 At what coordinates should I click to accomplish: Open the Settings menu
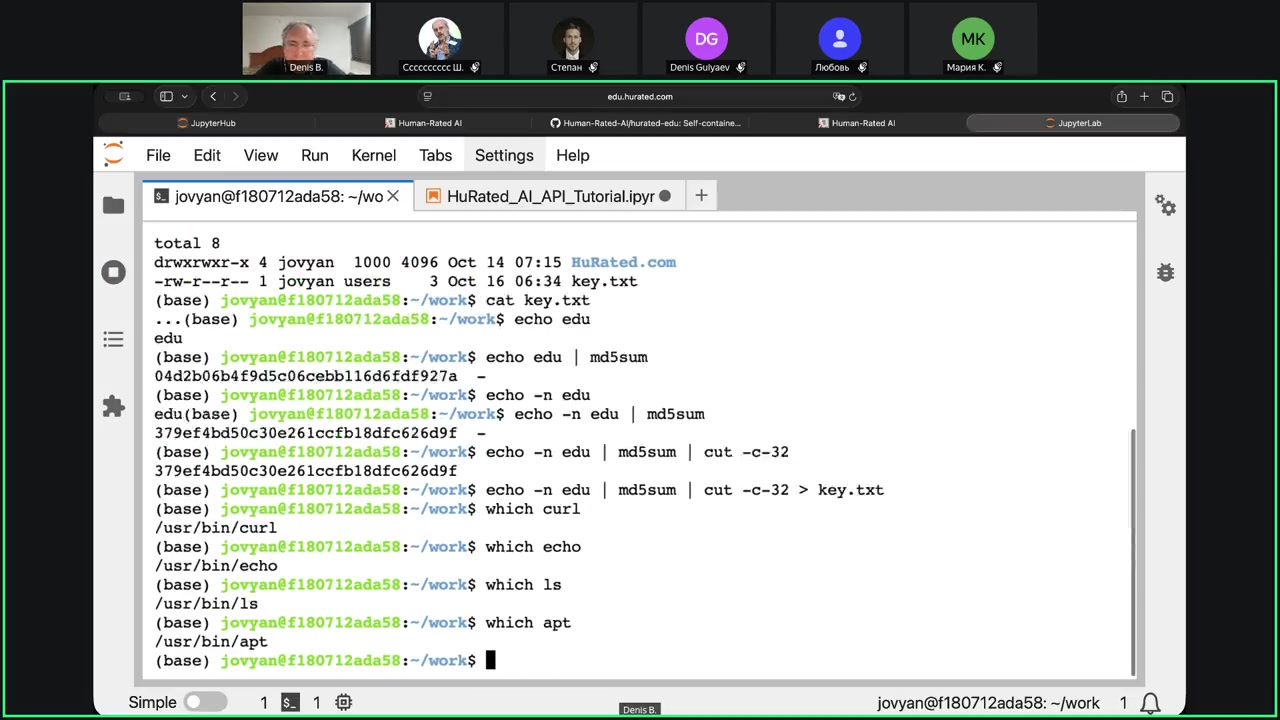tap(504, 155)
